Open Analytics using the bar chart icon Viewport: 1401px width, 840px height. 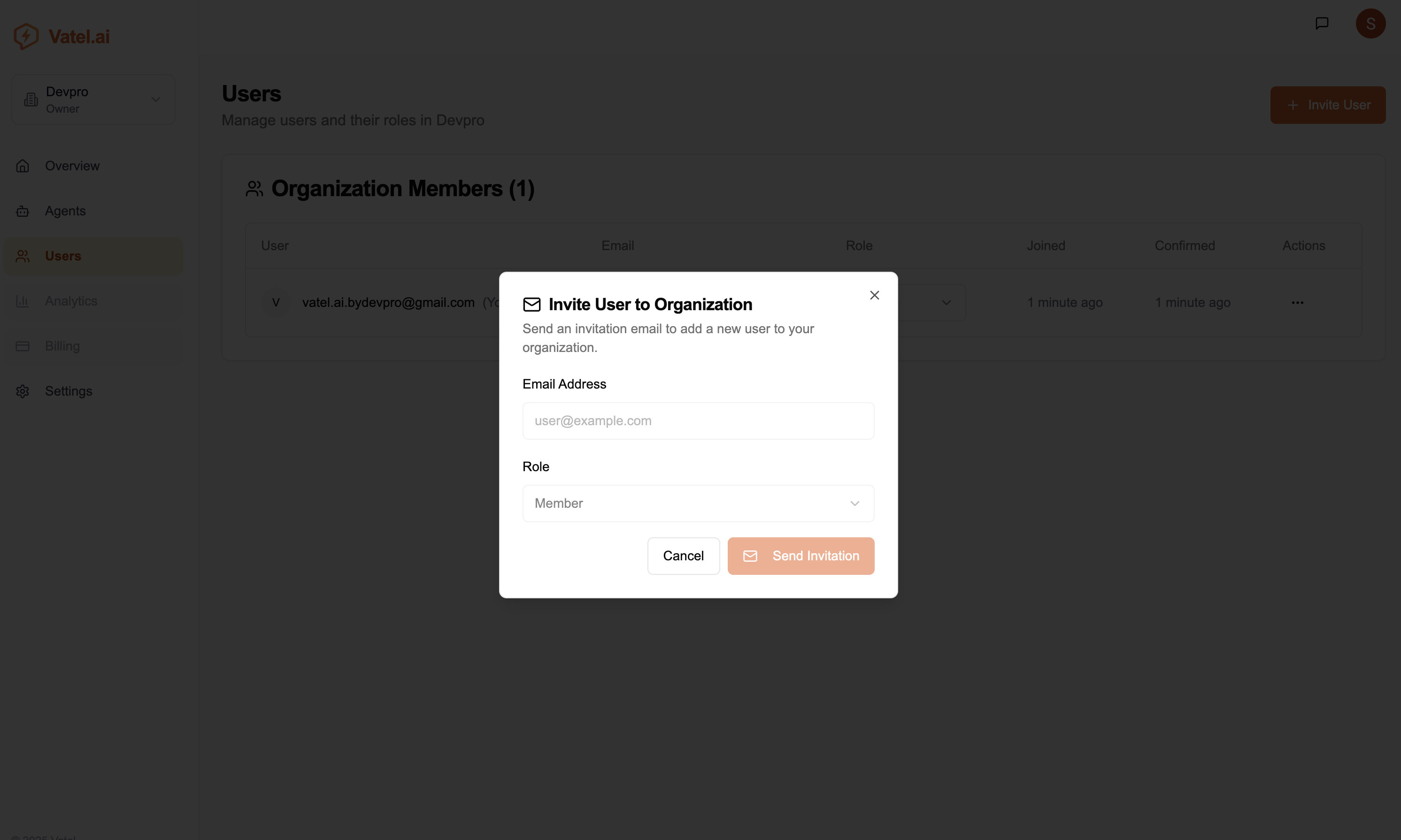pos(23,300)
